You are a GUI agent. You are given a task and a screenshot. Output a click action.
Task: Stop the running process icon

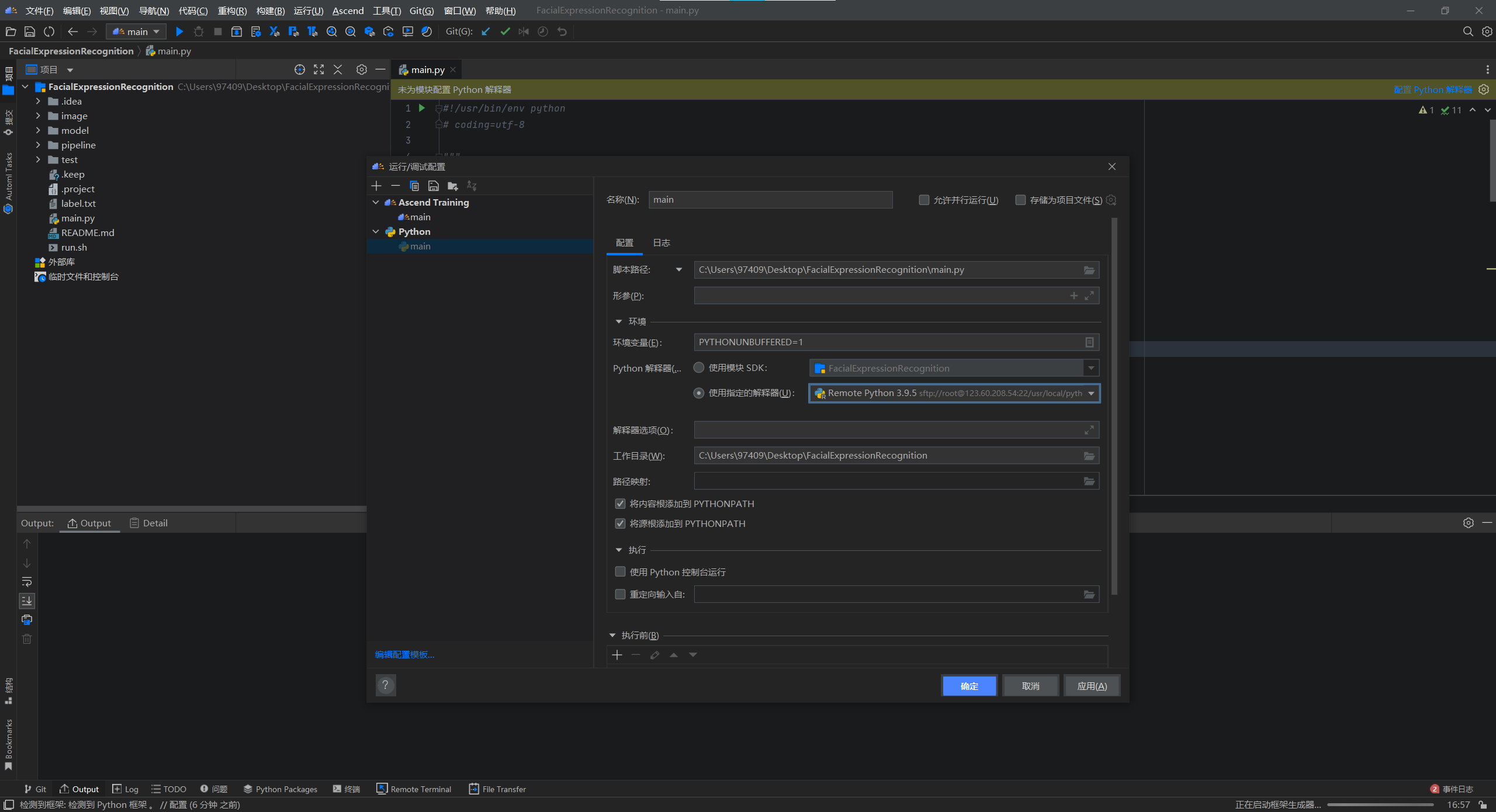217,32
